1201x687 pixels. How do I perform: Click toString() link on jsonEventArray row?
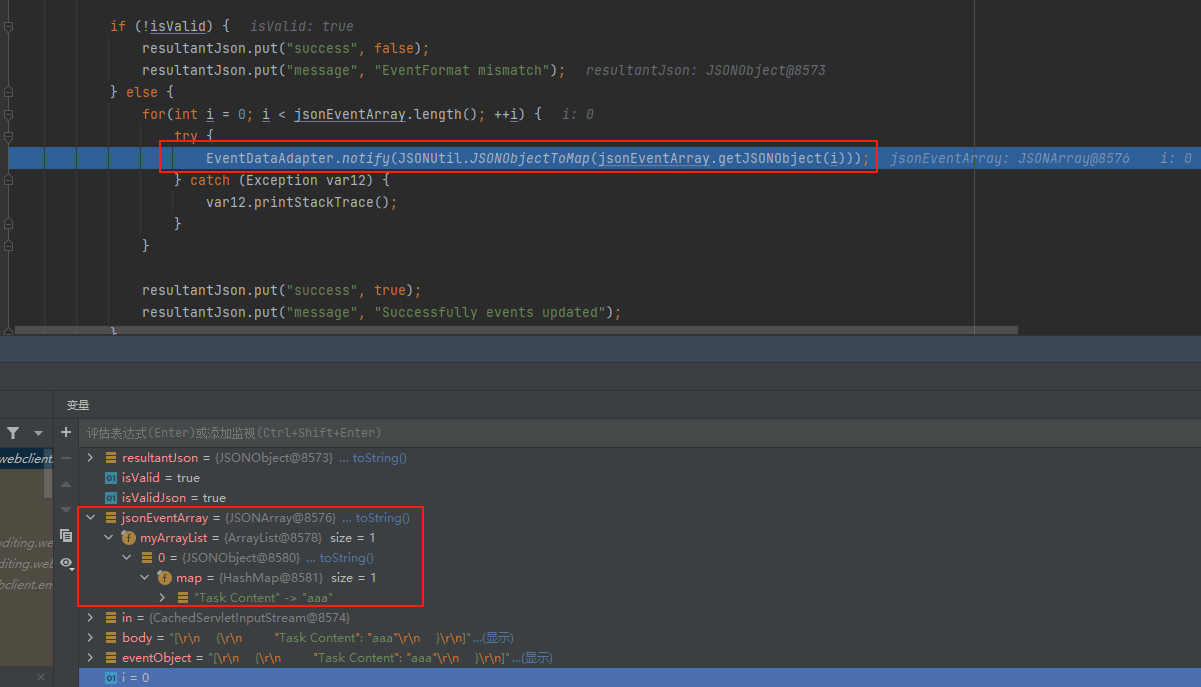(383, 518)
